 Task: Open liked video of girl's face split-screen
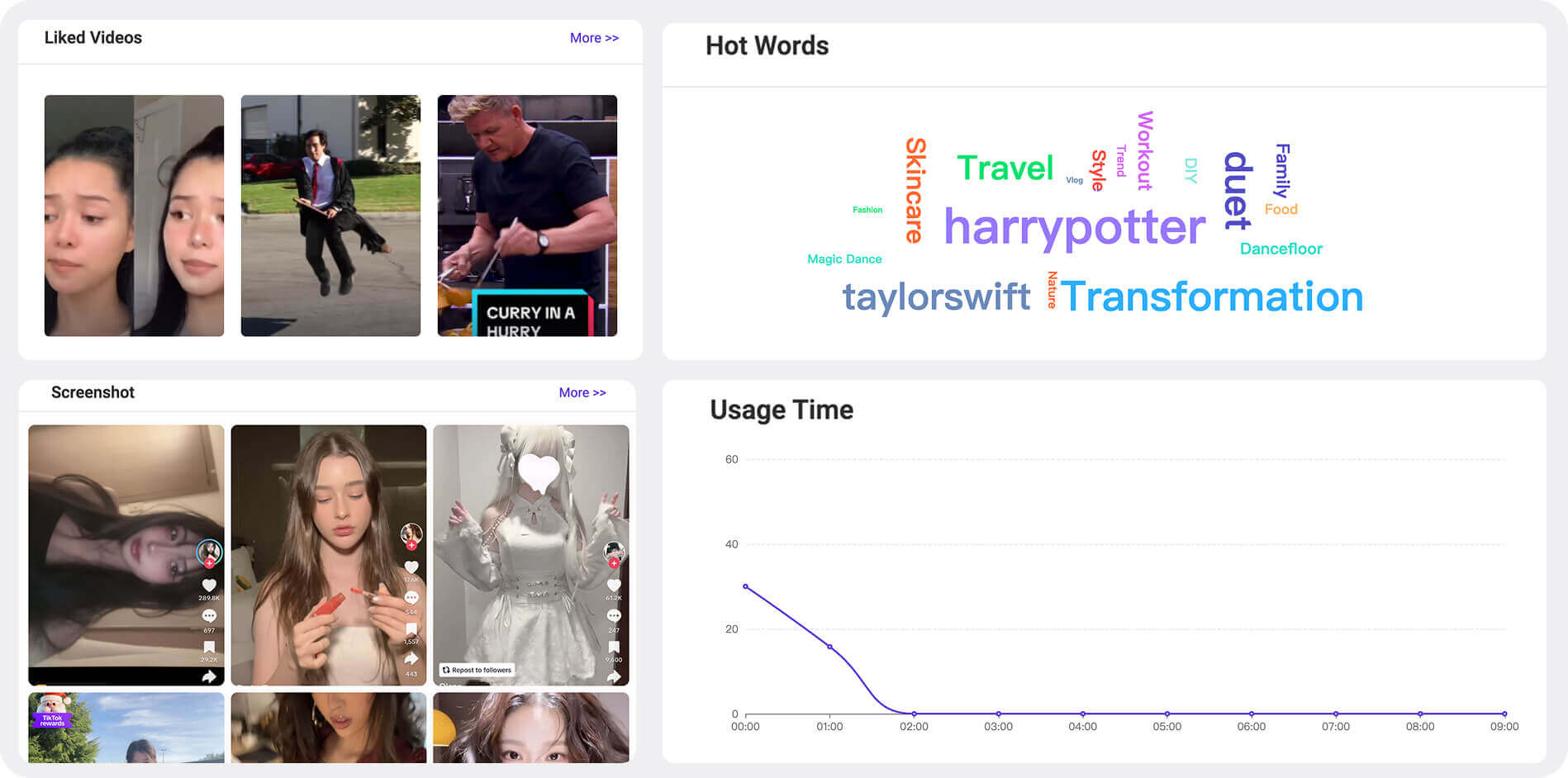tap(134, 216)
